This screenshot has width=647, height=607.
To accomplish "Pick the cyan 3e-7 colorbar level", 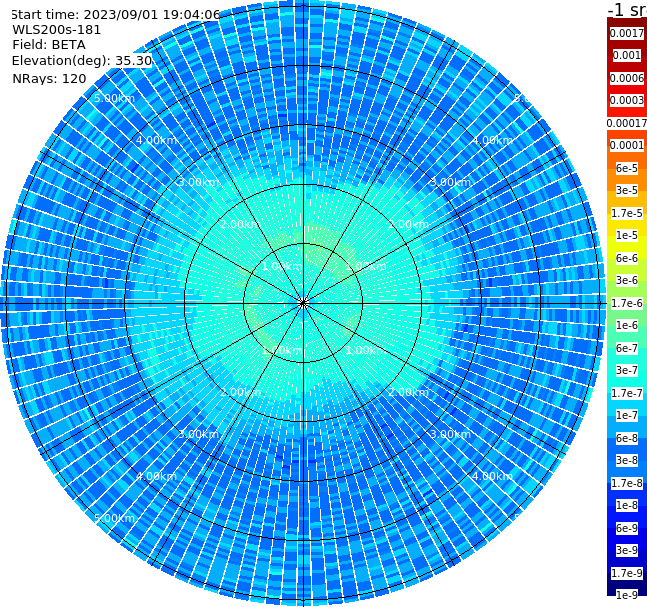I will click(627, 370).
